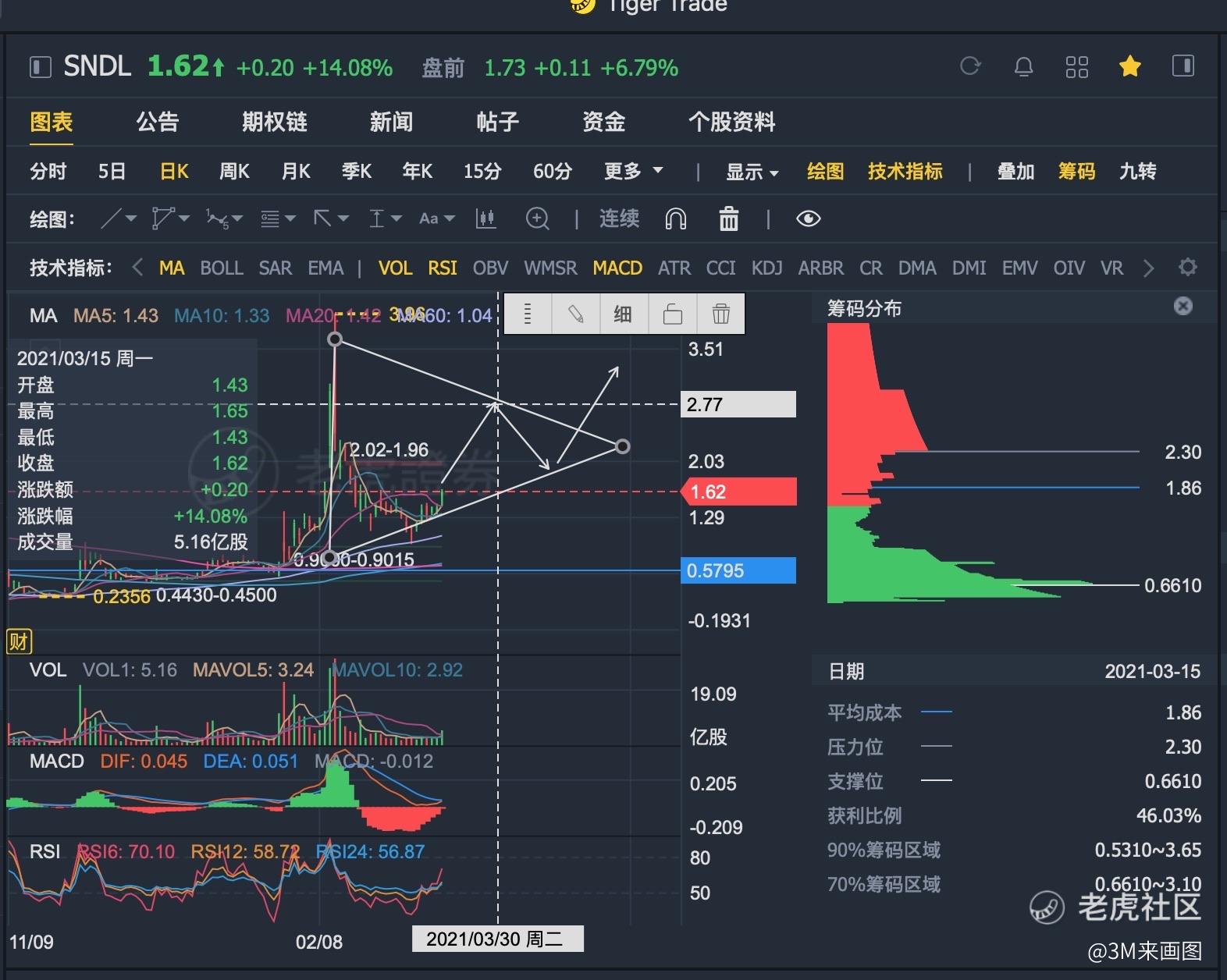Enable the BOLL indicator
1227x980 pixels.
pos(222,268)
